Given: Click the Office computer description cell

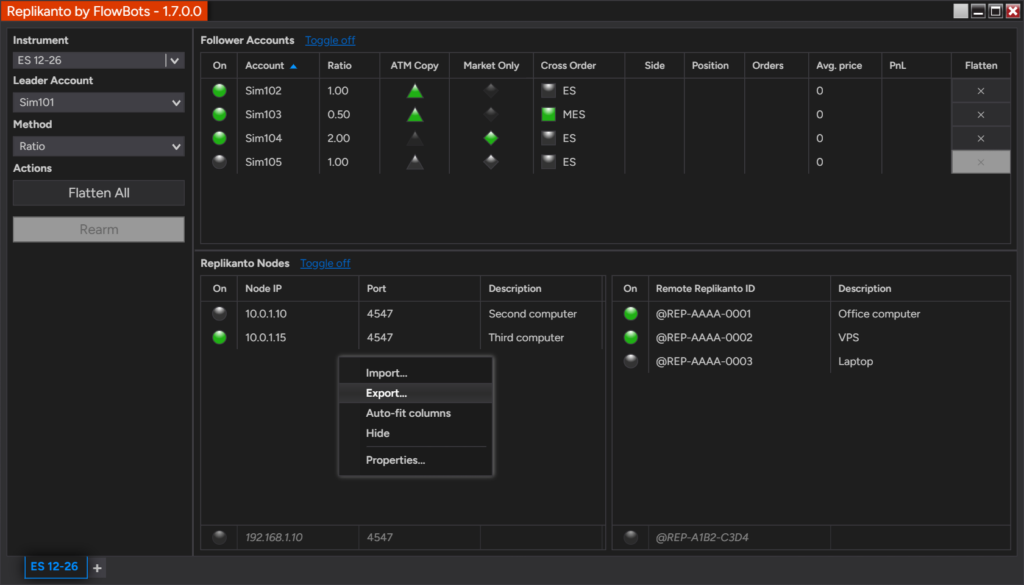Looking at the screenshot, I should [920, 313].
